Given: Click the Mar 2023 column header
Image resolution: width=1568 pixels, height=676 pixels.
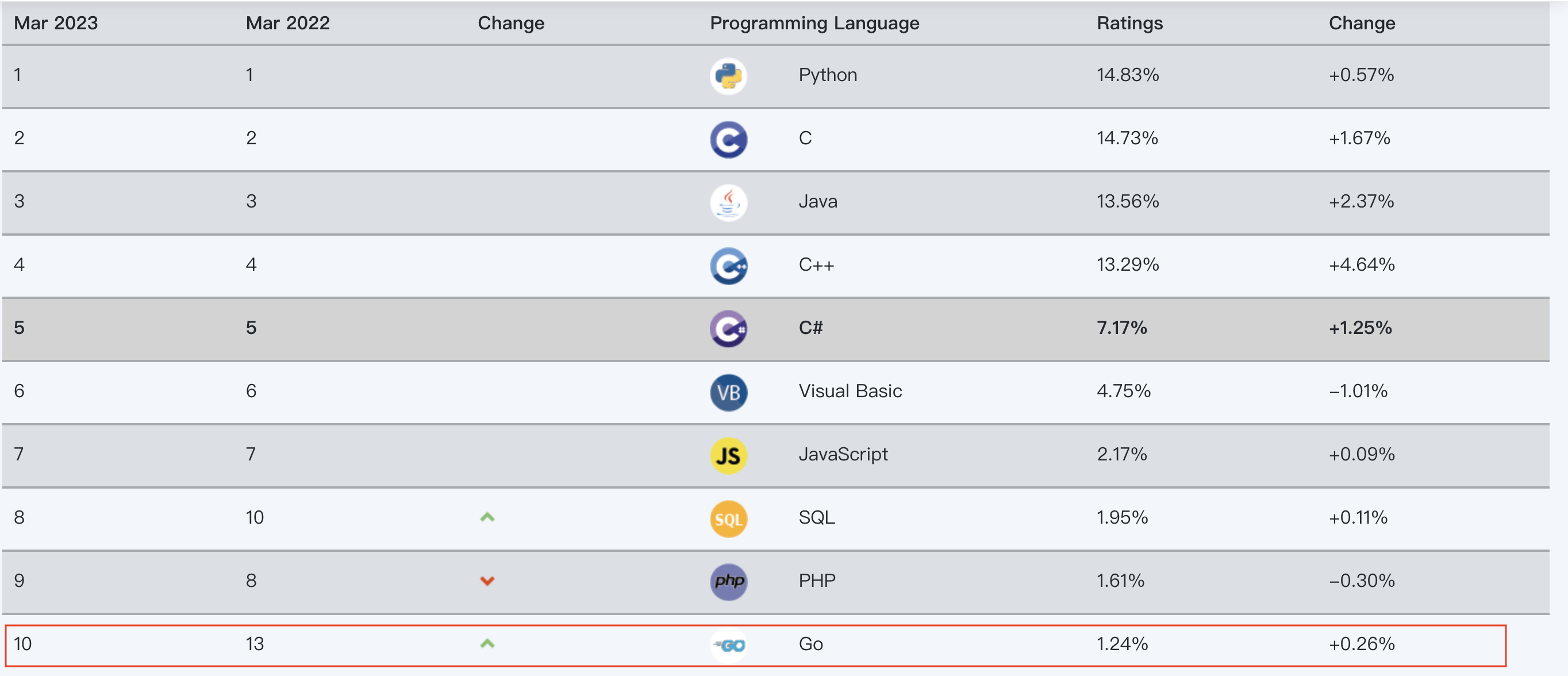Looking at the screenshot, I should coord(56,23).
